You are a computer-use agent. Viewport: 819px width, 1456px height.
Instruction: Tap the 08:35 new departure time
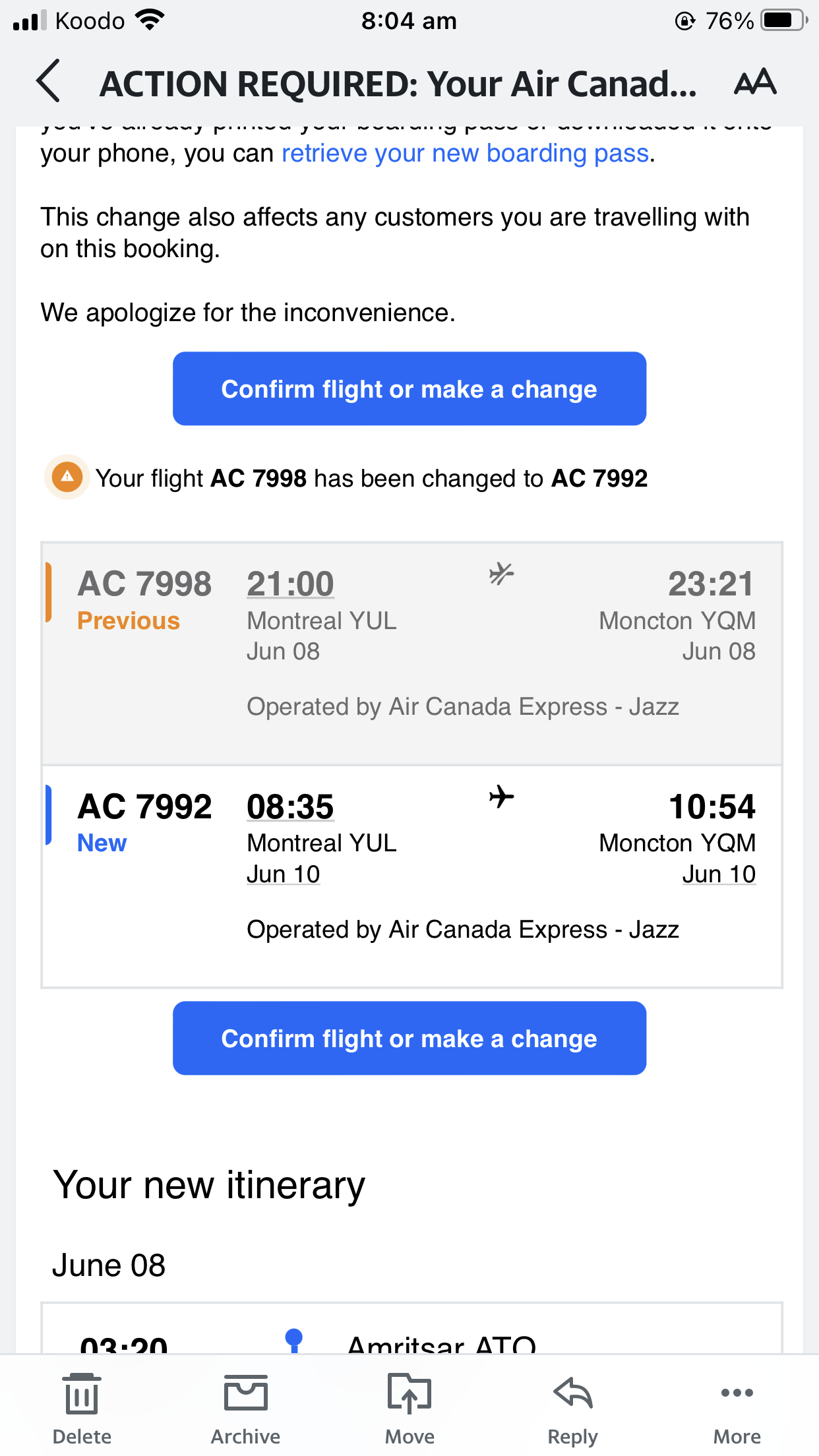click(x=290, y=807)
